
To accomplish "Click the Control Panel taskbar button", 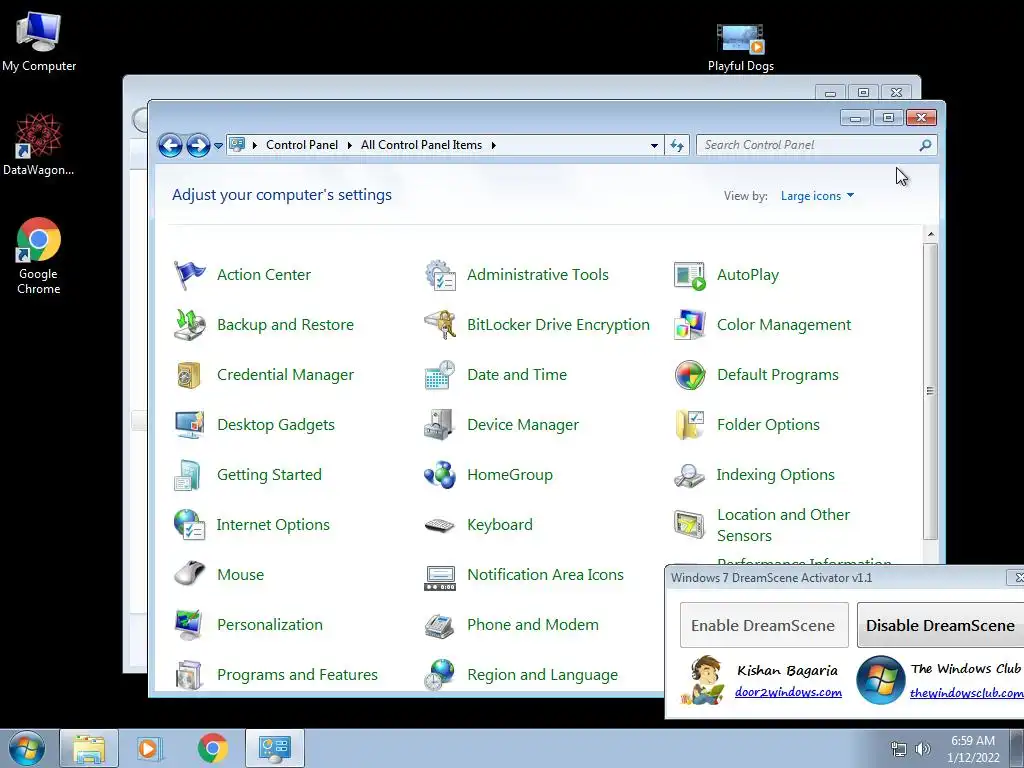I will pos(275,748).
